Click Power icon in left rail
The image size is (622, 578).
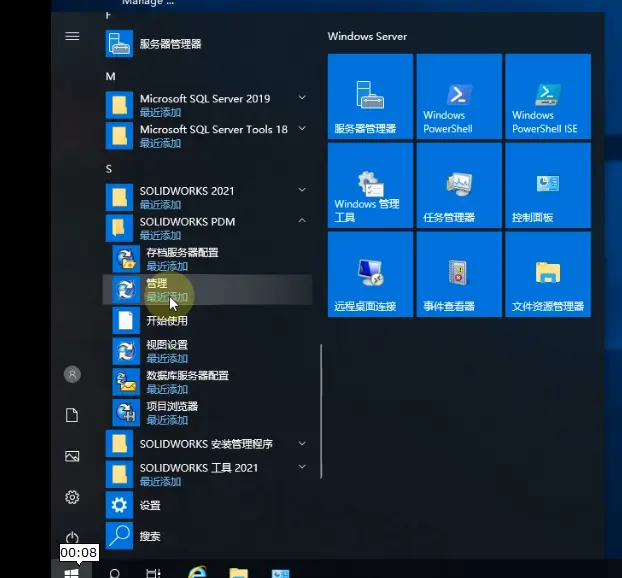click(x=72, y=538)
